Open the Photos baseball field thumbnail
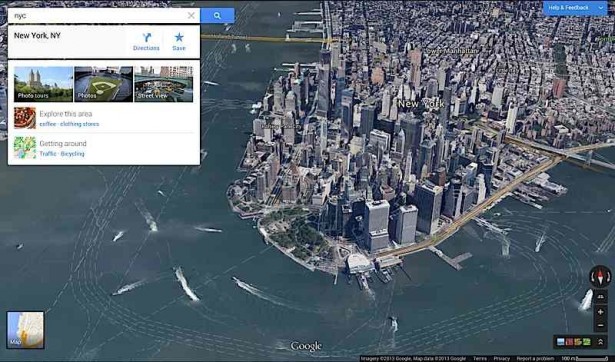The width and height of the screenshot is (615, 362). (x=104, y=84)
